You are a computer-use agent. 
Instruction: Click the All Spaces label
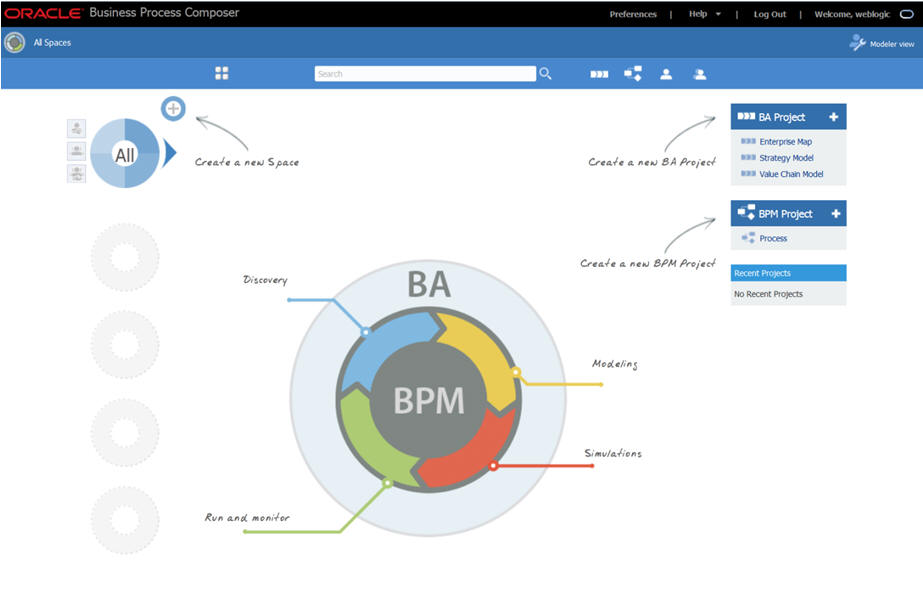52,42
